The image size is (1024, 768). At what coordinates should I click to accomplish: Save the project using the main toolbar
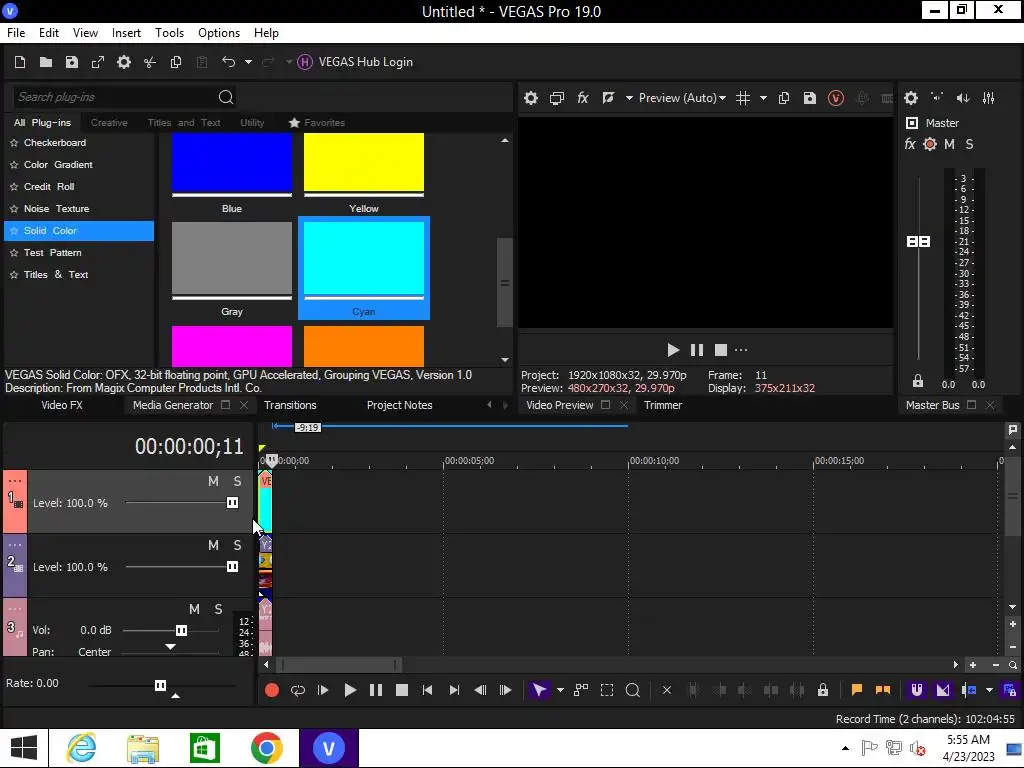[72, 62]
